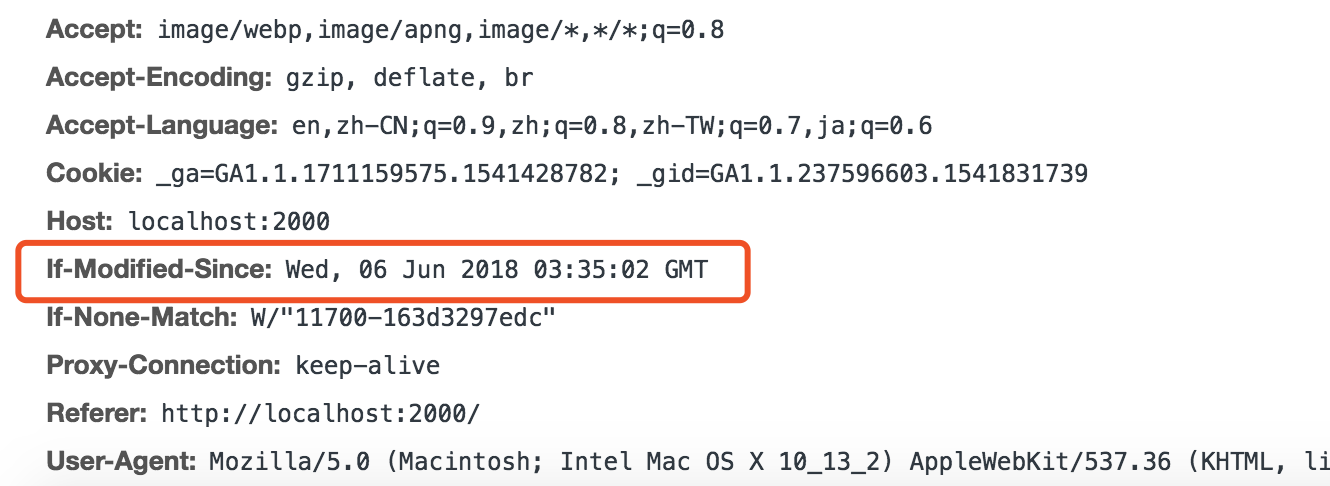Select the Host header label

(x=82, y=221)
